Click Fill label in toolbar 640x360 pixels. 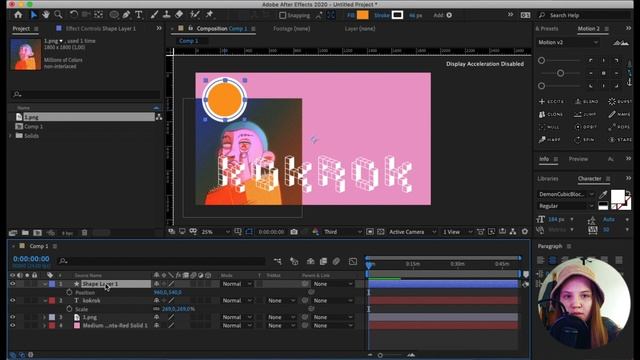pos(351,16)
